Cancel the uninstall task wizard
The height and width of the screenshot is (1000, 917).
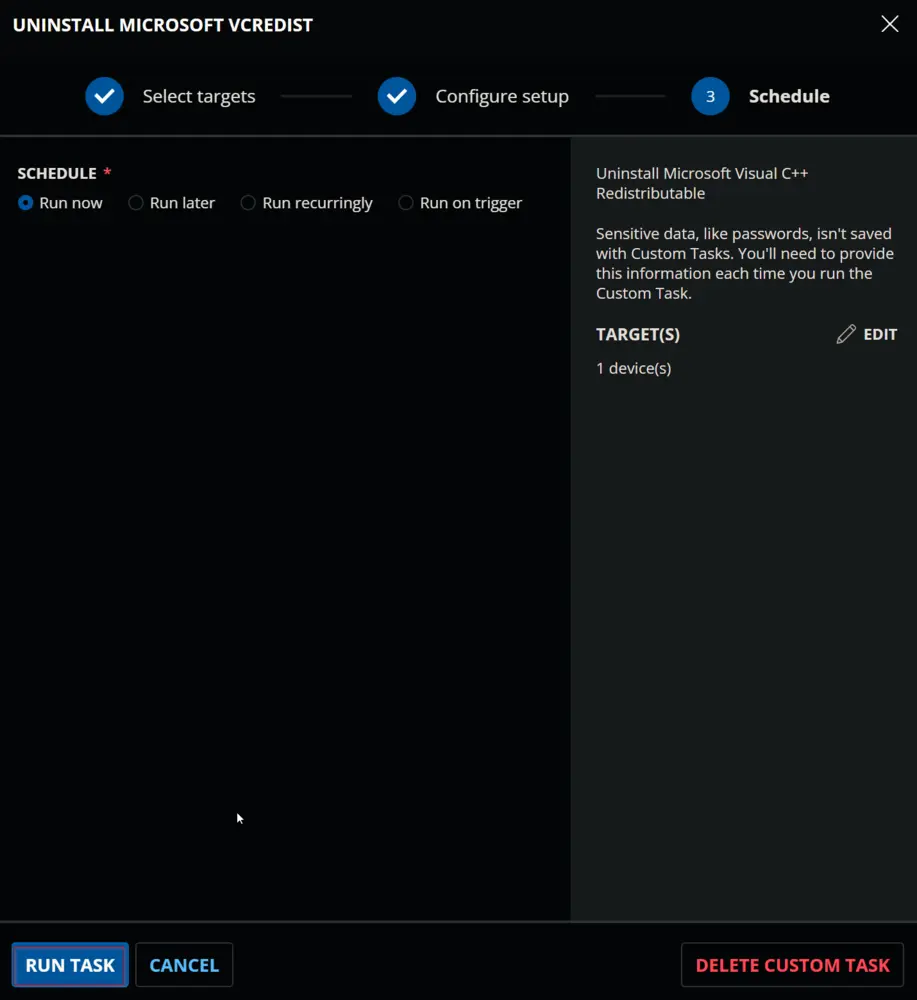tap(184, 965)
